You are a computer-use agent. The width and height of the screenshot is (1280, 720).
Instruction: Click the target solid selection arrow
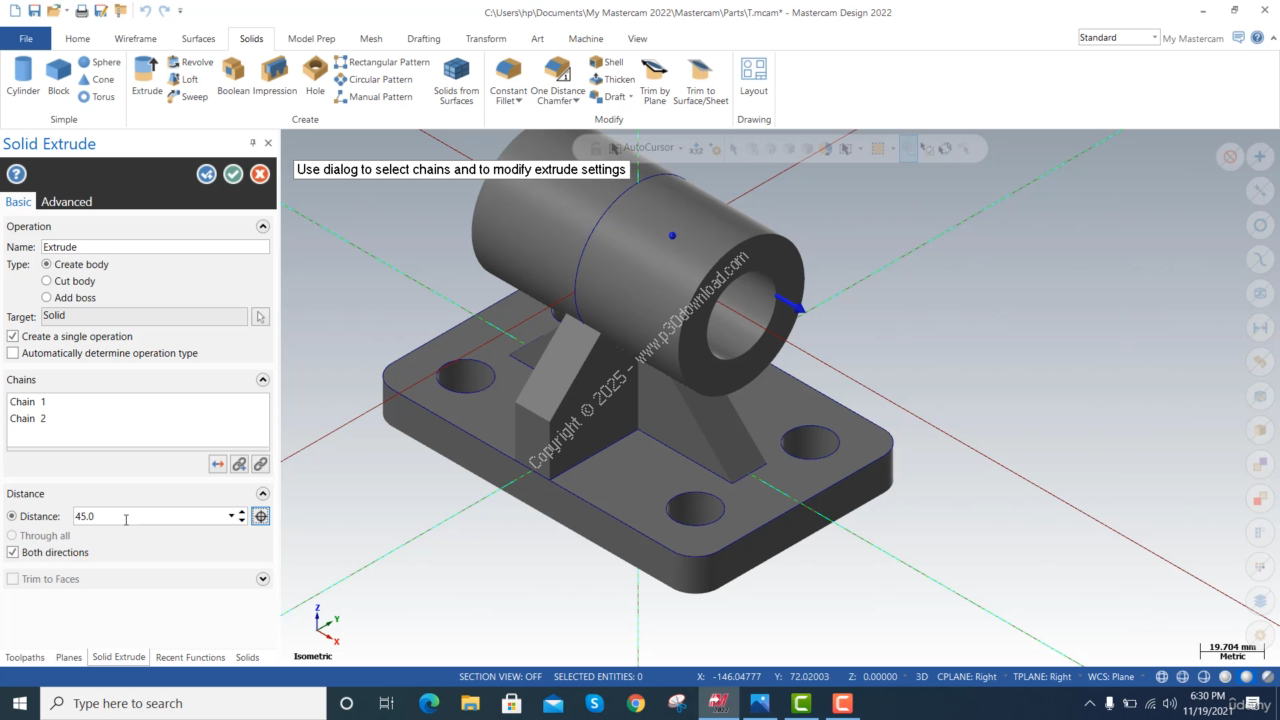click(x=261, y=317)
